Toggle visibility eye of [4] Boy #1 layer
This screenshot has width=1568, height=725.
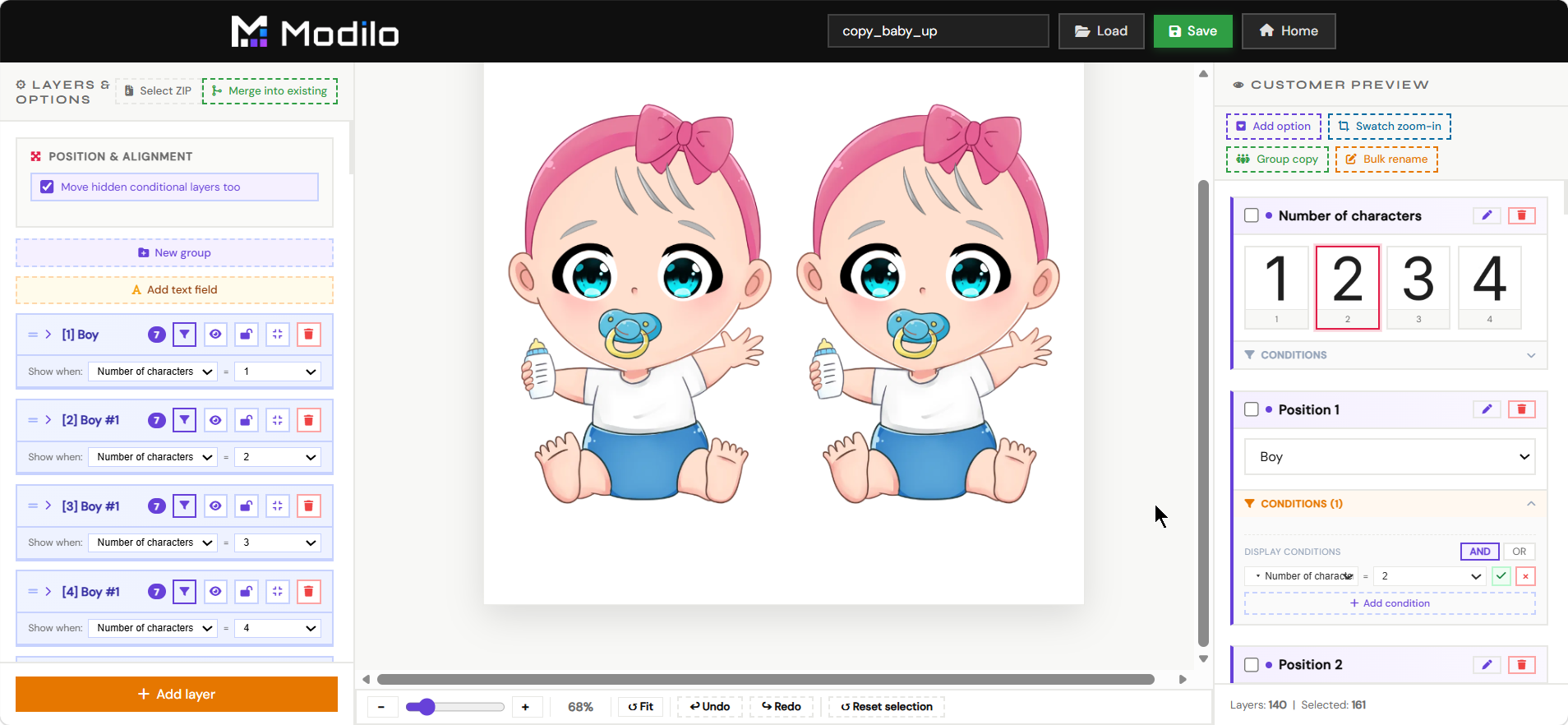[x=215, y=591]
